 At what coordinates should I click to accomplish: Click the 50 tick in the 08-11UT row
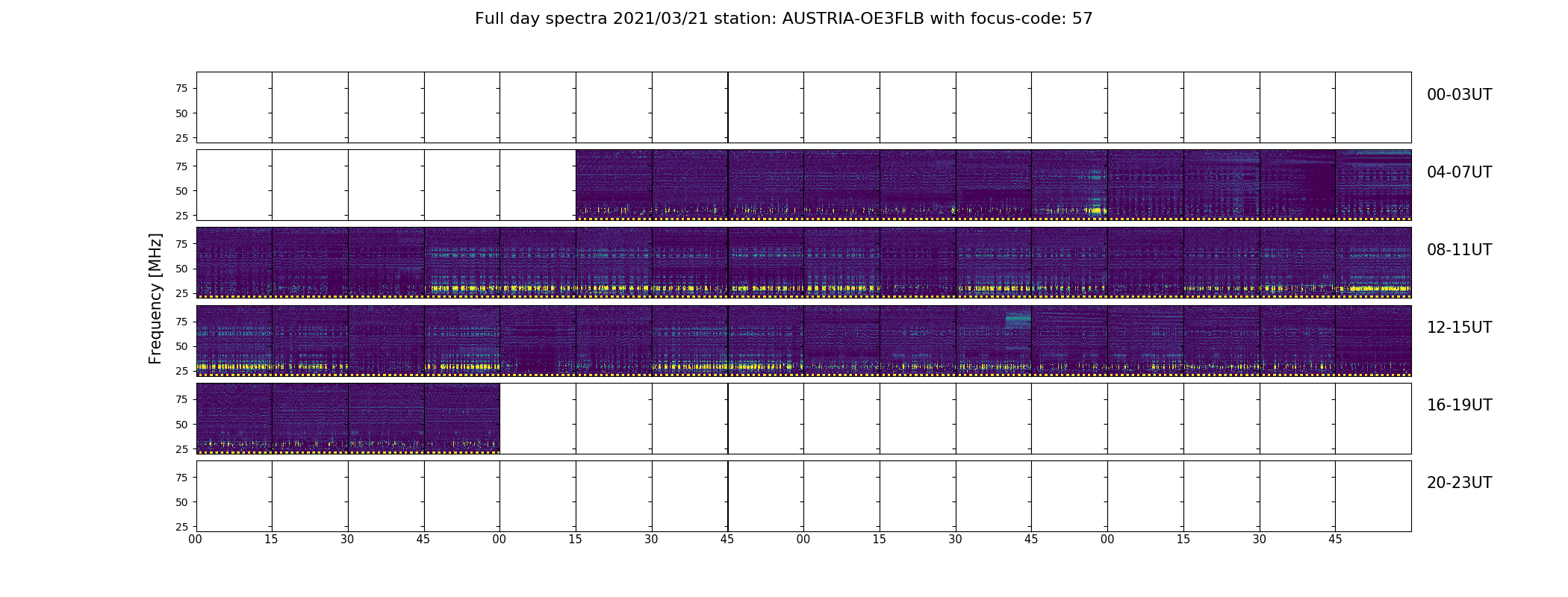pyautogui.click(x=181, y=269)
